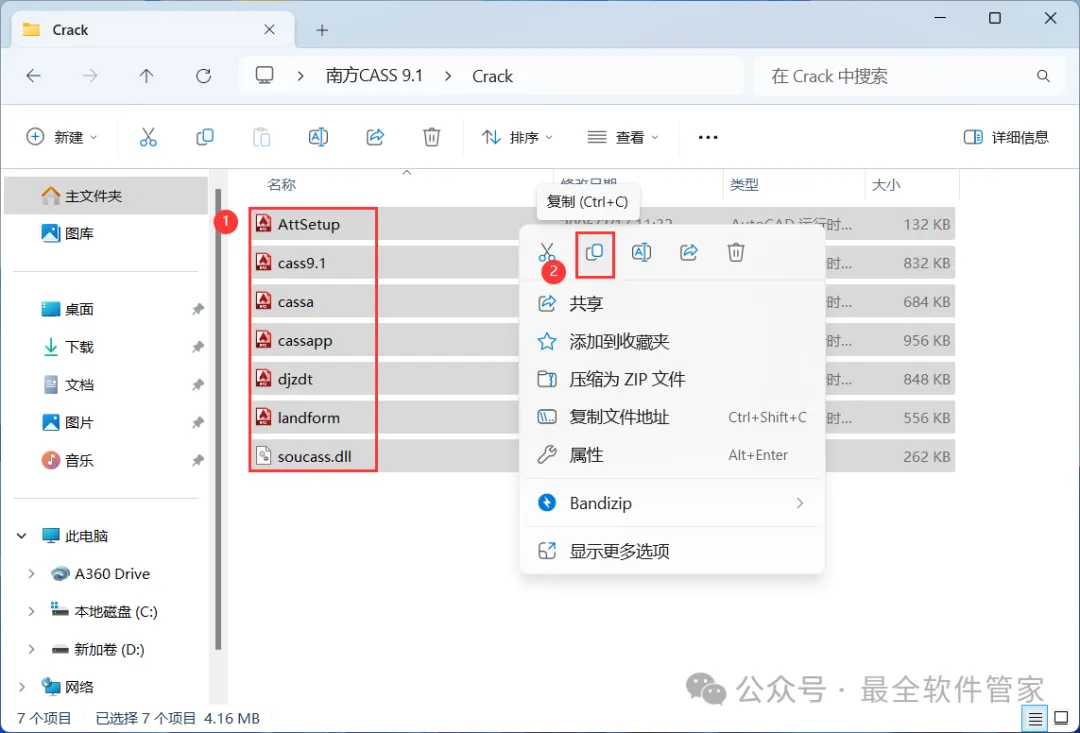
Task: Open the three-dot more options menu
Action: pos(708,137)
